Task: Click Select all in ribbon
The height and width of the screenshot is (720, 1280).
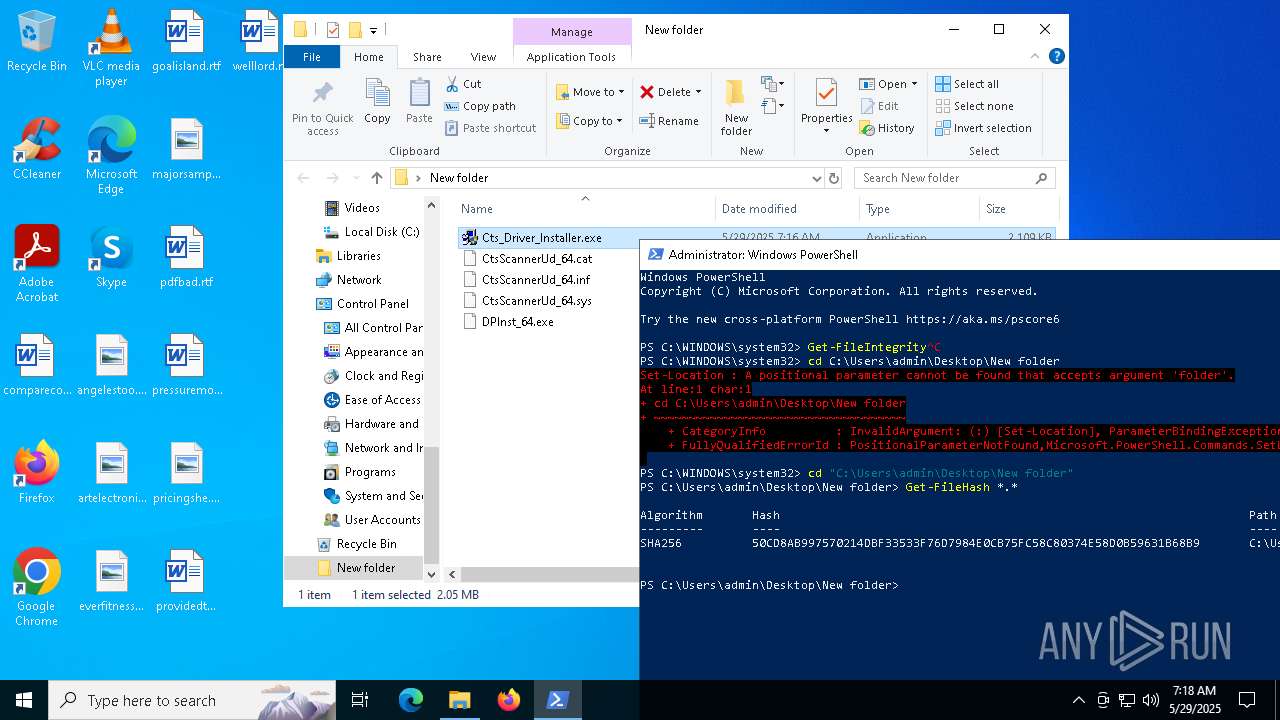Action: [x=967, y=84]
